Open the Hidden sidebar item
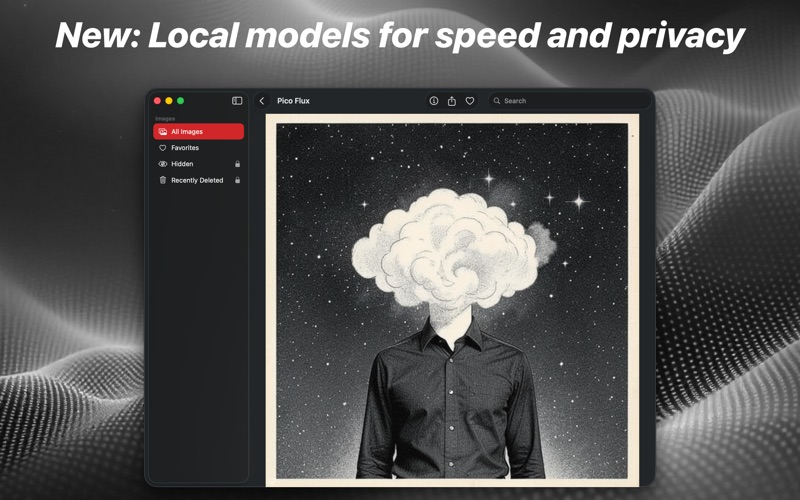The image size is (800, 500). [182, 164]
